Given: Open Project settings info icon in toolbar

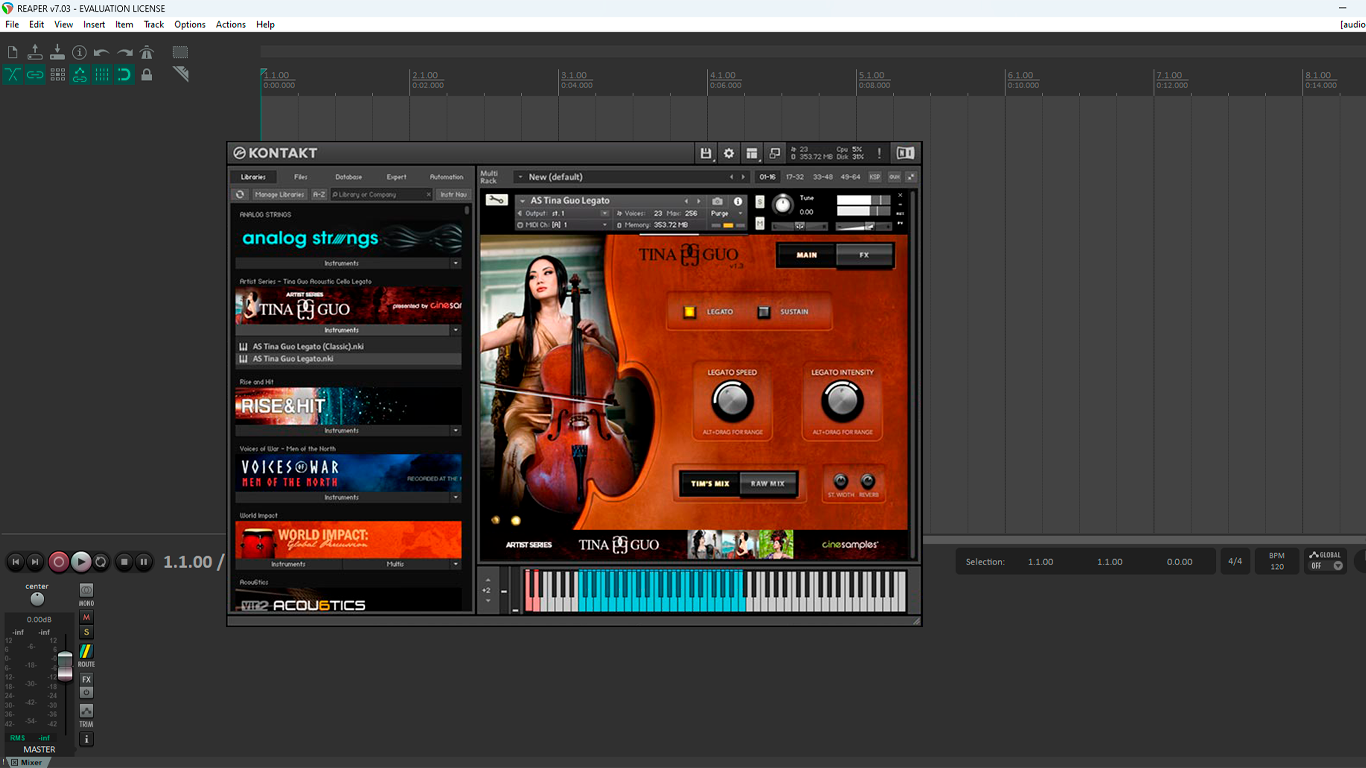Looking at the screenshot, I should tap(79, 52).
